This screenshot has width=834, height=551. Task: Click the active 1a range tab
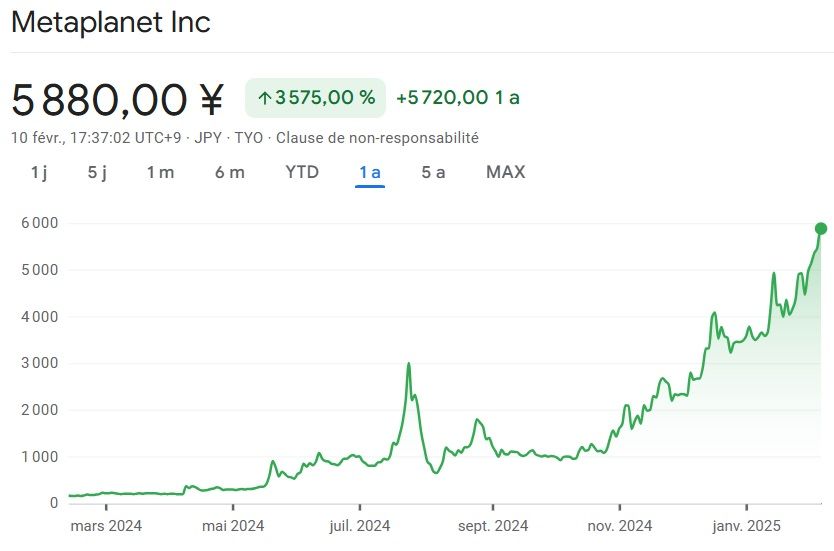click(x=370, y=172)
